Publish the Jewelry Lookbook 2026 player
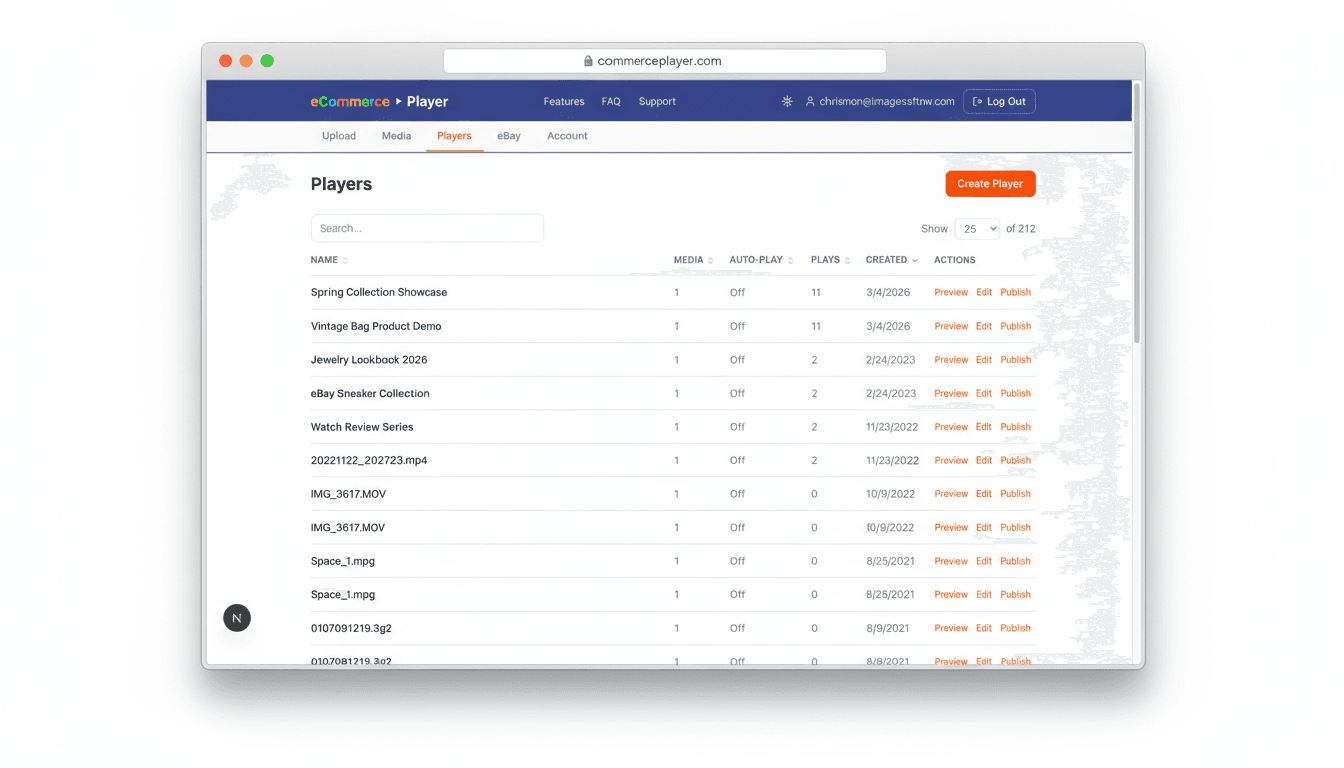1344x768 pixels. click(x=1015, y=359)
